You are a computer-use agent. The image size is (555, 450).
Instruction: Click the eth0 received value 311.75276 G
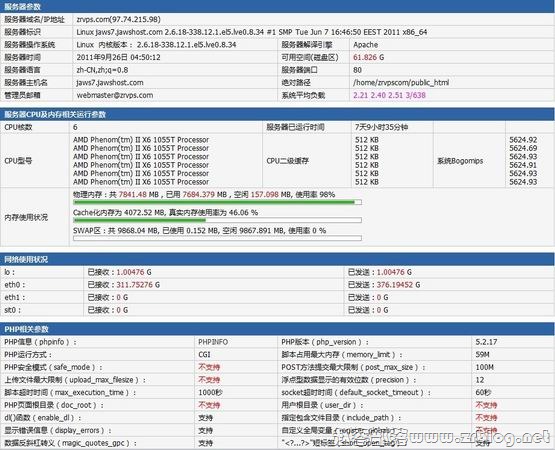coord(138,285)
